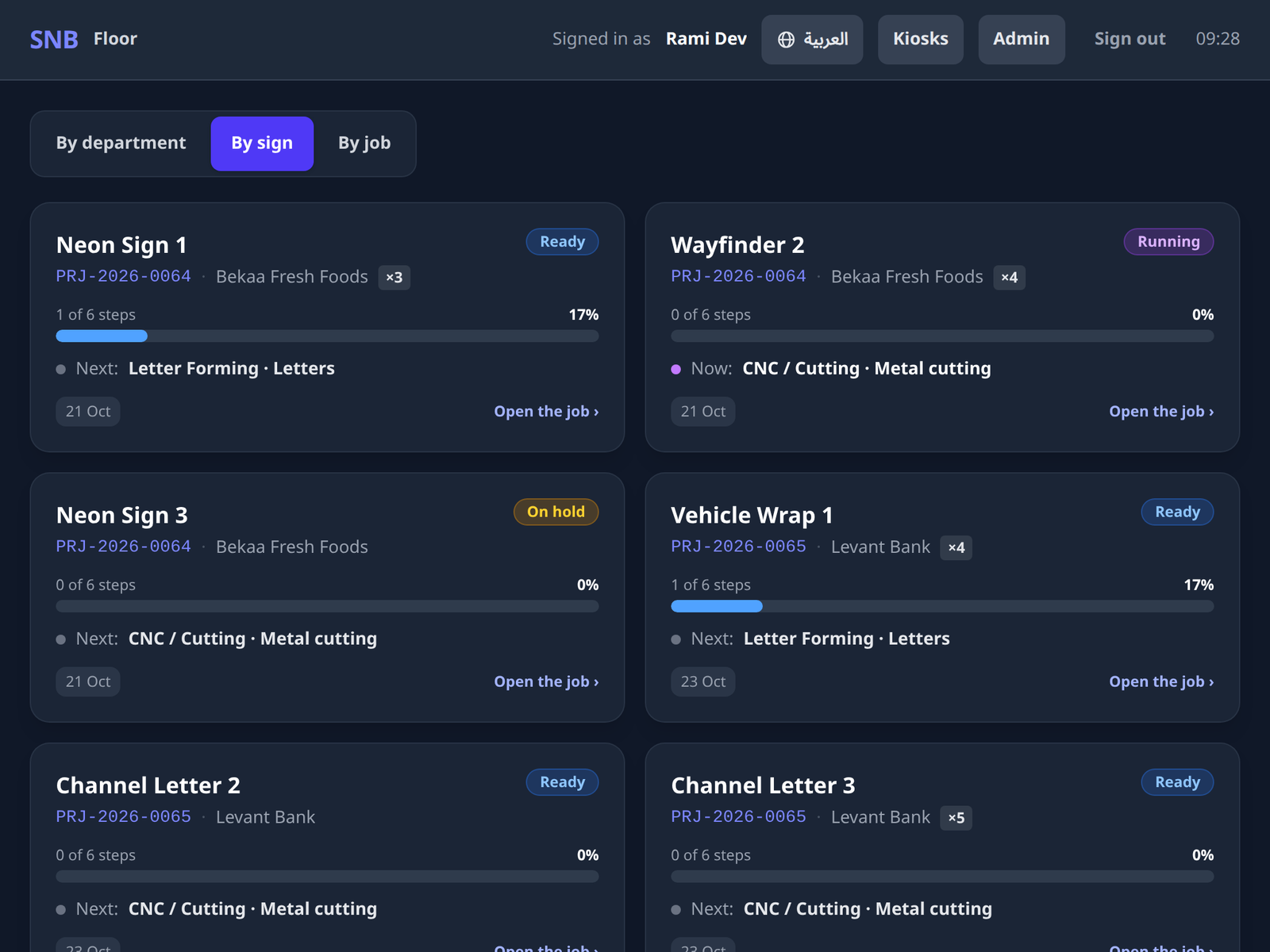Screen dimensions: 1270x952
Task: Click the ×4 quantity chip on Wayfinder 2
Action: 1009,278
